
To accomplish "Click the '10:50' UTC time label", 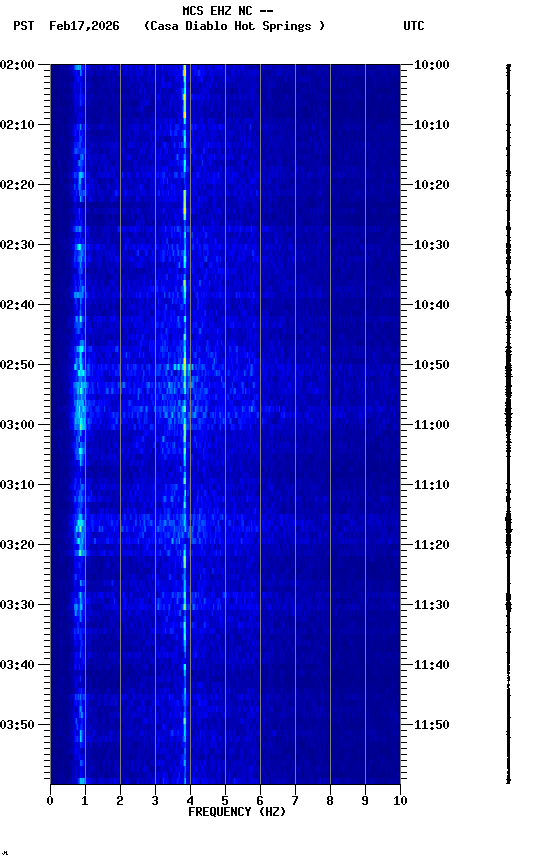I will click(432, 365).
